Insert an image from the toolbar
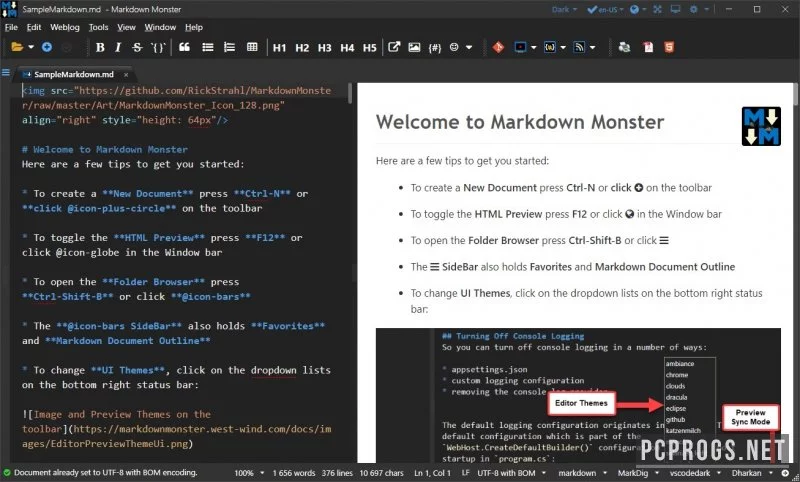Image resolution: width=800 pixels, height=482 pixels. pos(414,47)
